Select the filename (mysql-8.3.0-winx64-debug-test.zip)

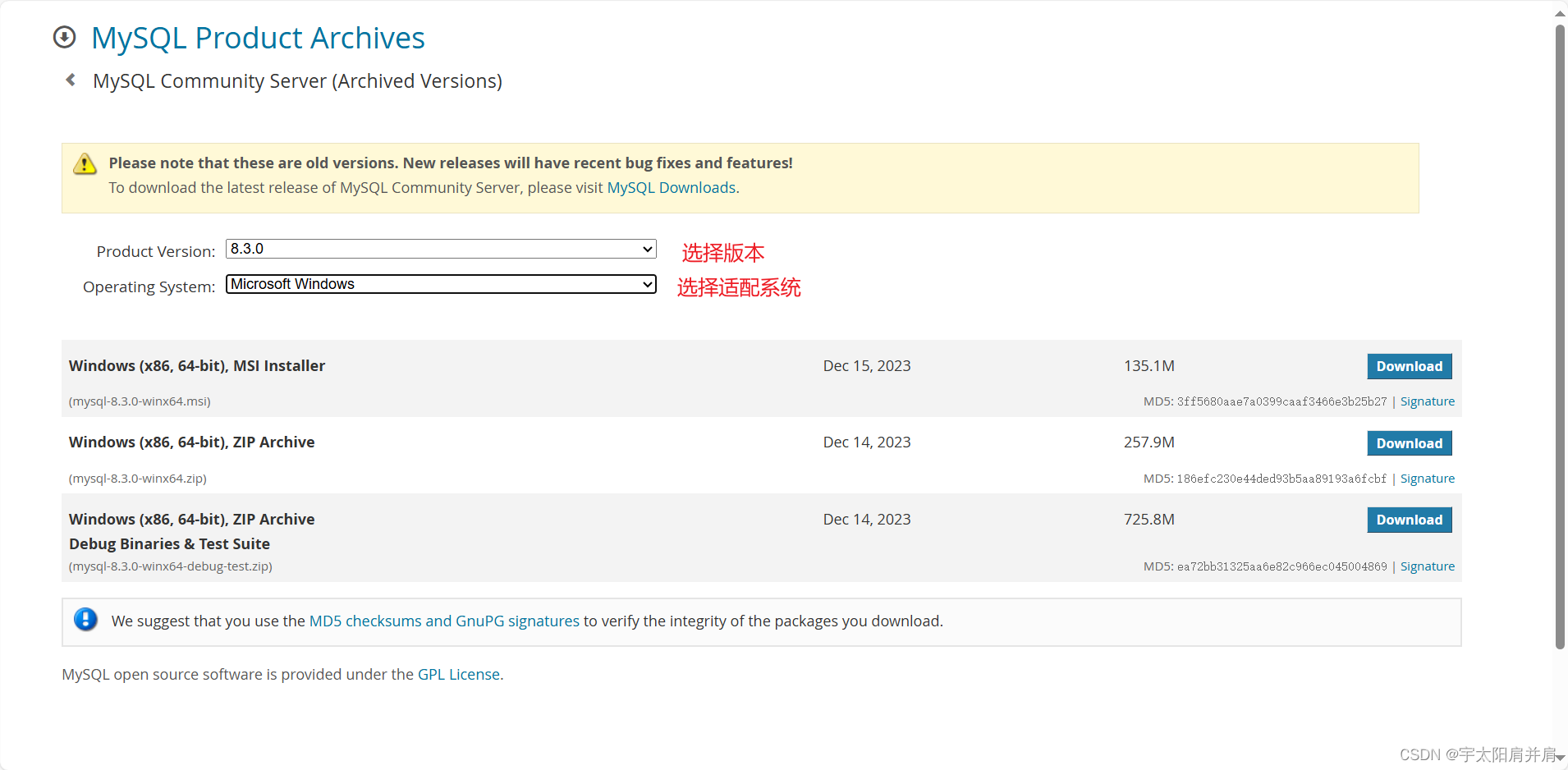point(171,566)
